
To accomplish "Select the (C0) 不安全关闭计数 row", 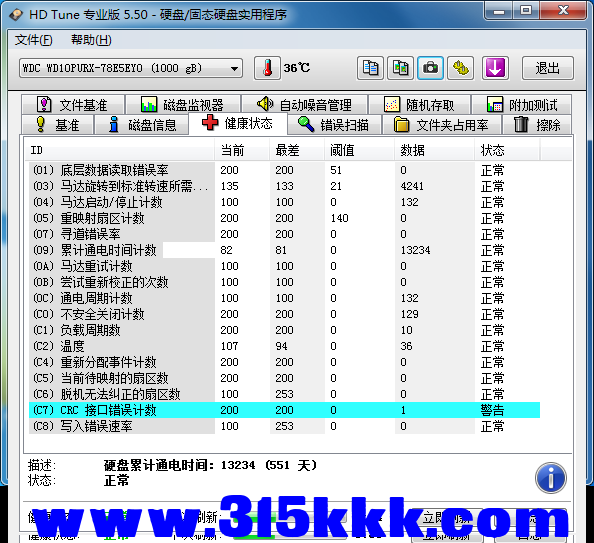I will 284,314.
